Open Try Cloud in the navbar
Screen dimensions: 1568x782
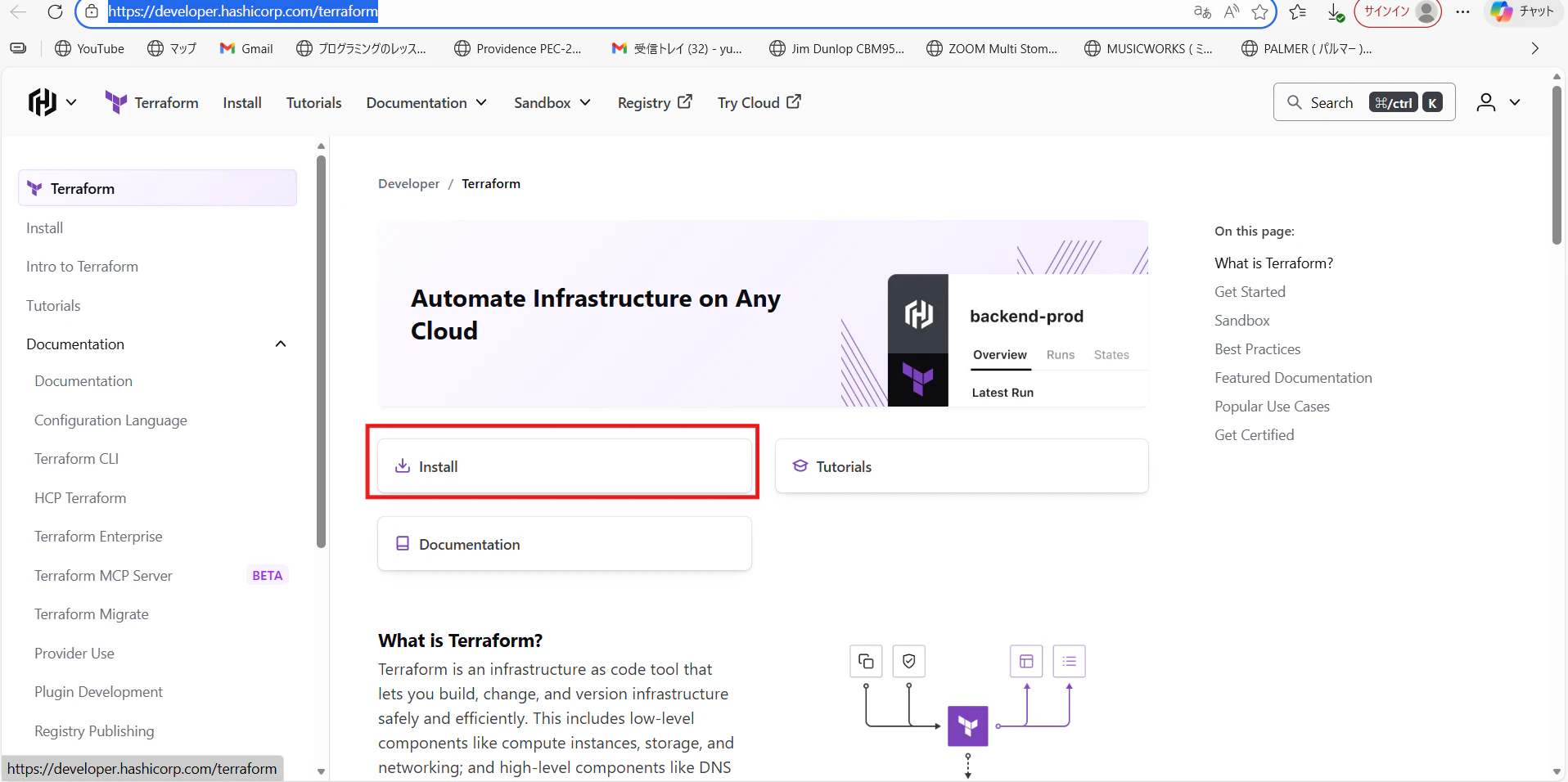tap(759, 102)
